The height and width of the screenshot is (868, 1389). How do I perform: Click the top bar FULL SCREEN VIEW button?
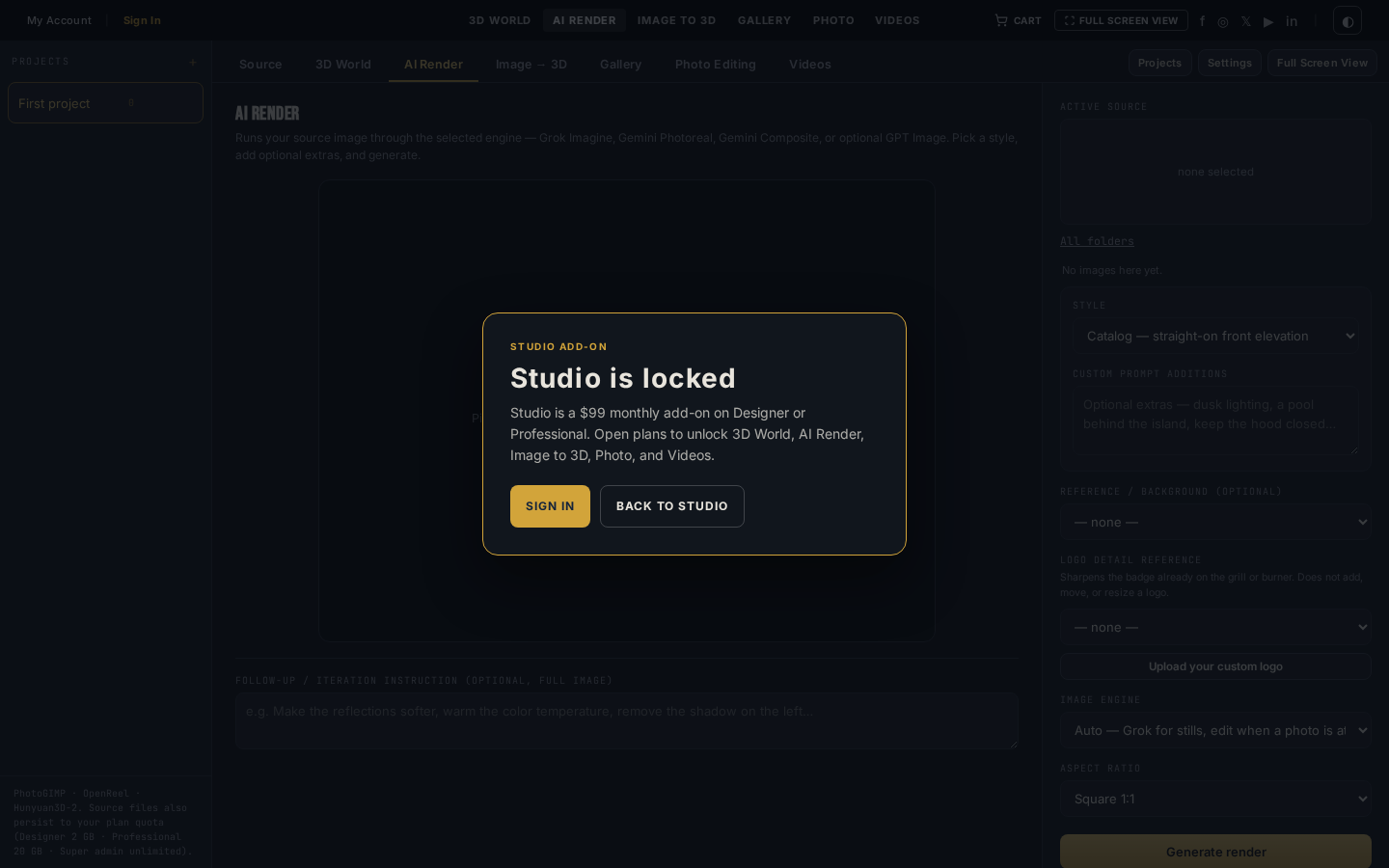click(x=1121, y=20)
